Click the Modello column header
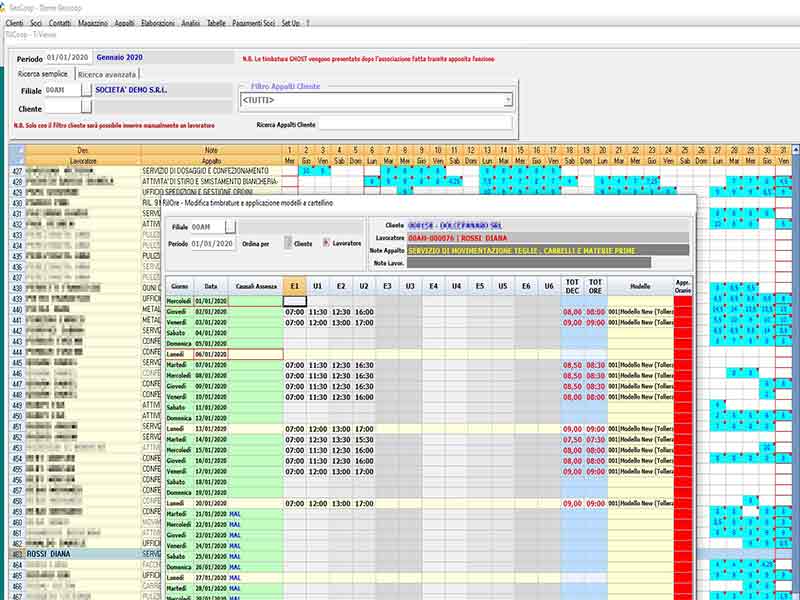The height and width of the screenshot is (600, 800). coord(640,286)
